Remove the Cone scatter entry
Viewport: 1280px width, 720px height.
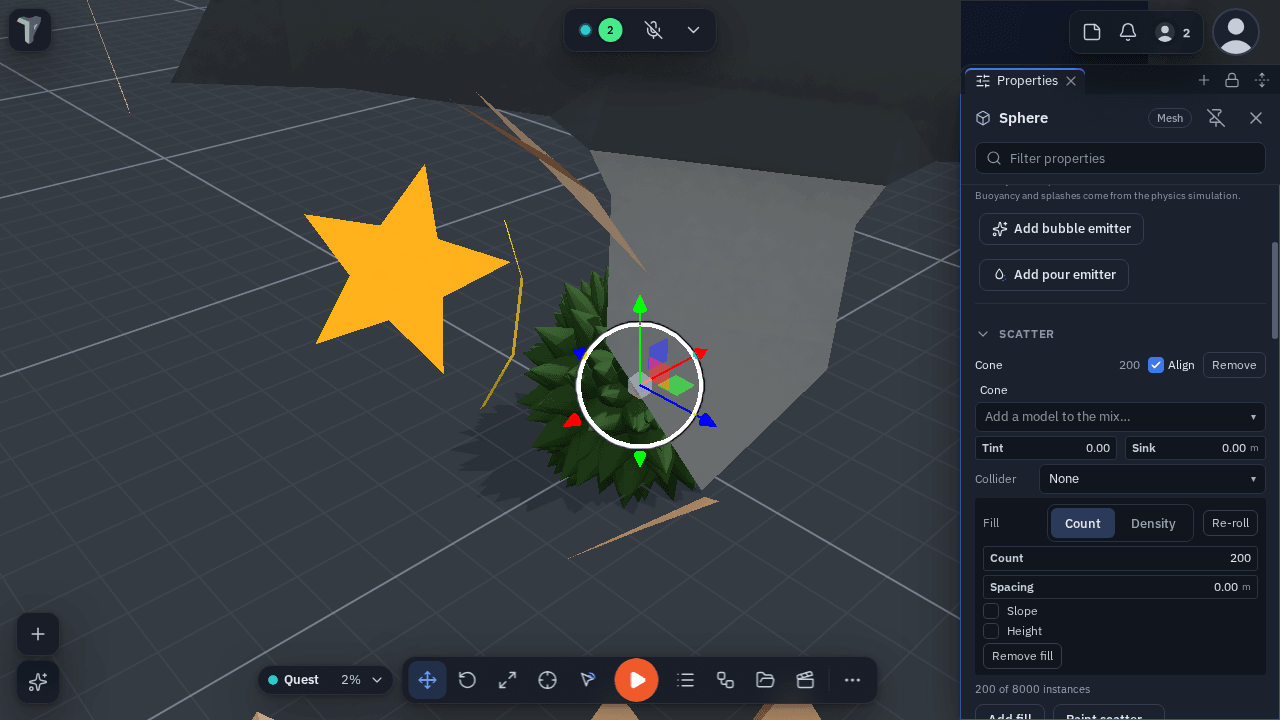coord(1234,365)
